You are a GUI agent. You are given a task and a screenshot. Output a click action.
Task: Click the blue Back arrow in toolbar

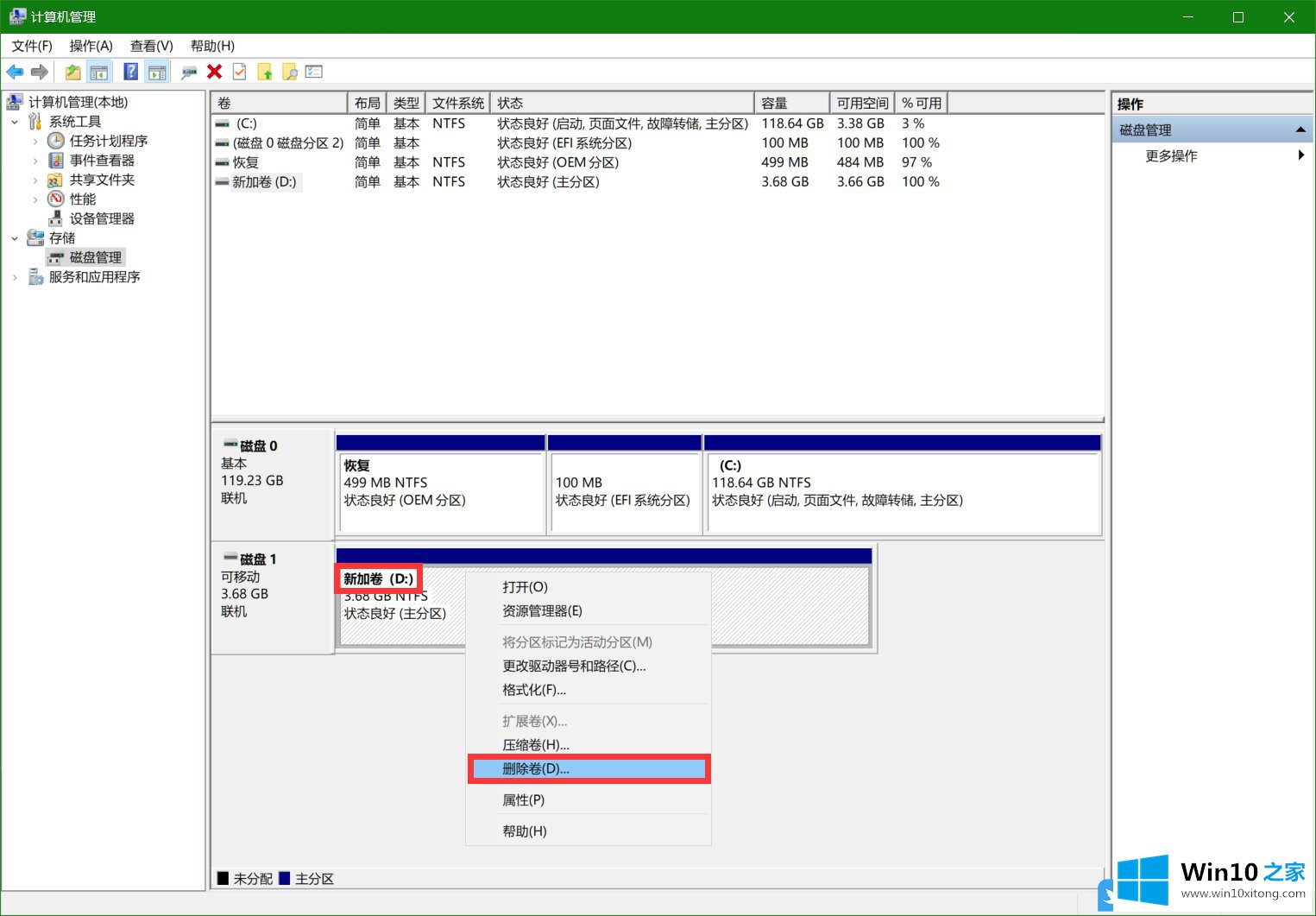click(15, 72)
